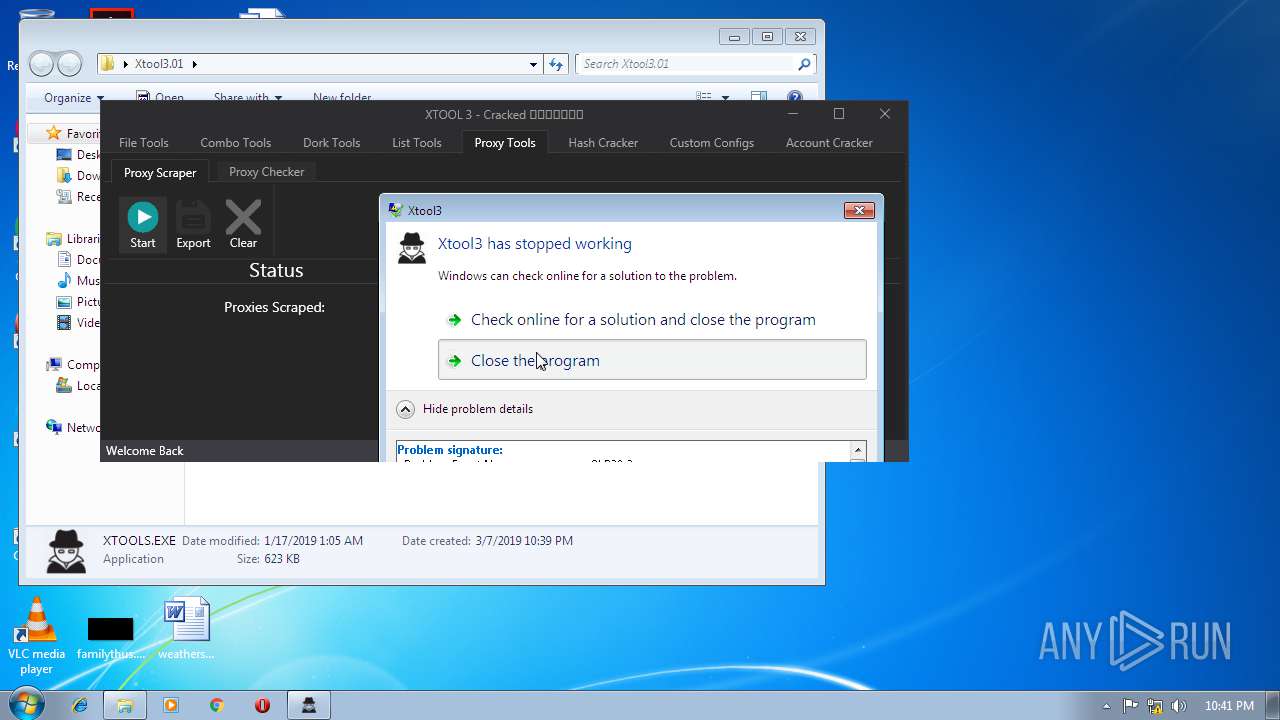Select Computer in navigation pane
The width and height of the screenshot is (1280, 720).
72,365
